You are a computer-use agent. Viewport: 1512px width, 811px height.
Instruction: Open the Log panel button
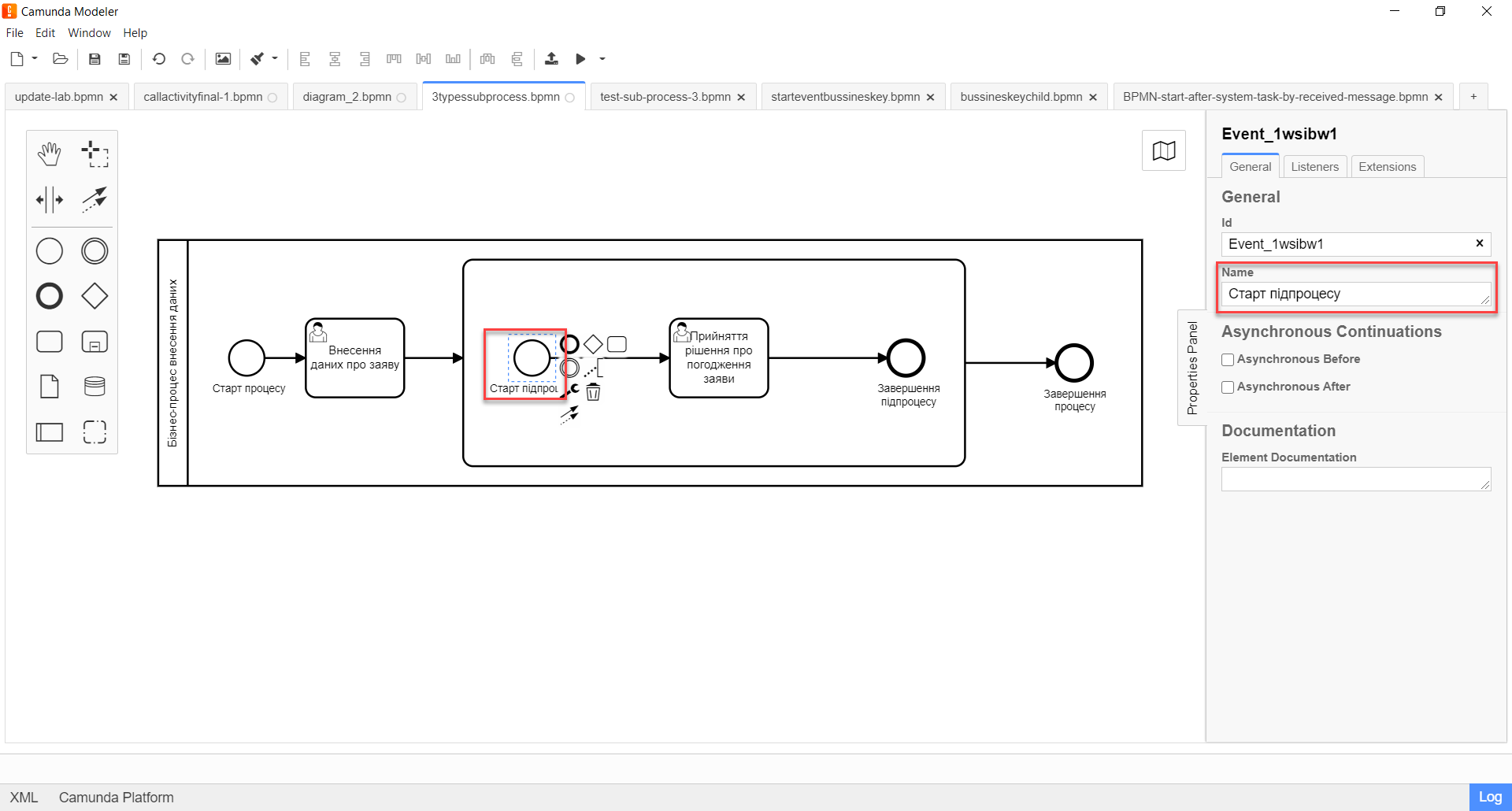pyautogui.click(x=1489, y=797)
